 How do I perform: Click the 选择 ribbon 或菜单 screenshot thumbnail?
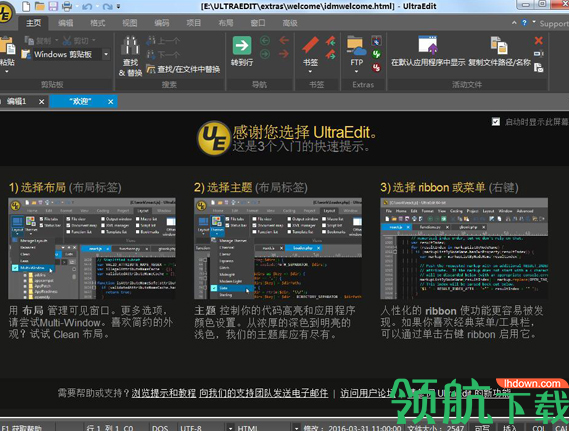pos(464,248)
